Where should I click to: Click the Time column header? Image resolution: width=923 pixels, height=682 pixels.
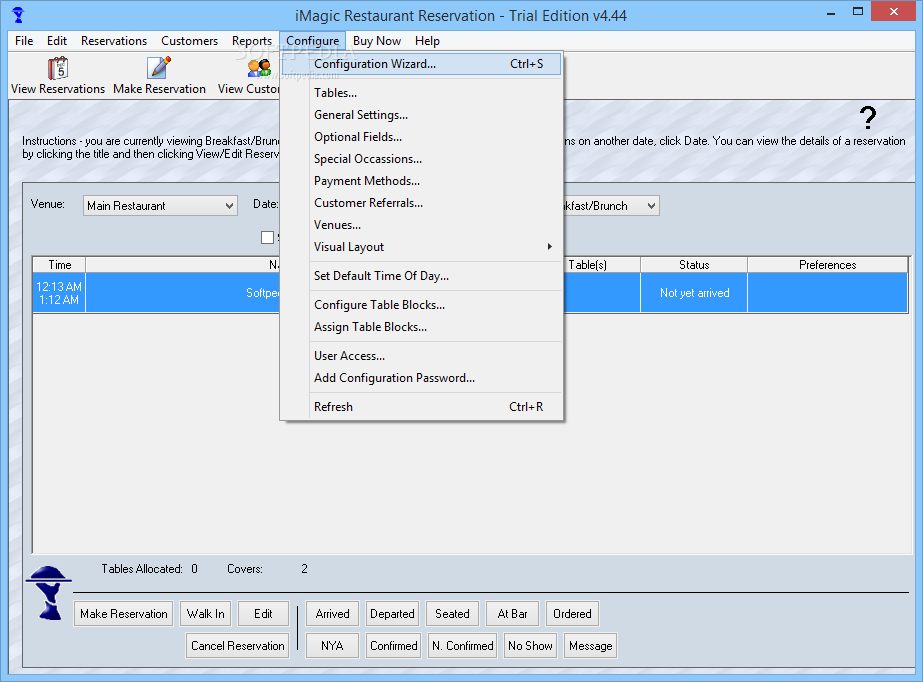click(59, 265)
